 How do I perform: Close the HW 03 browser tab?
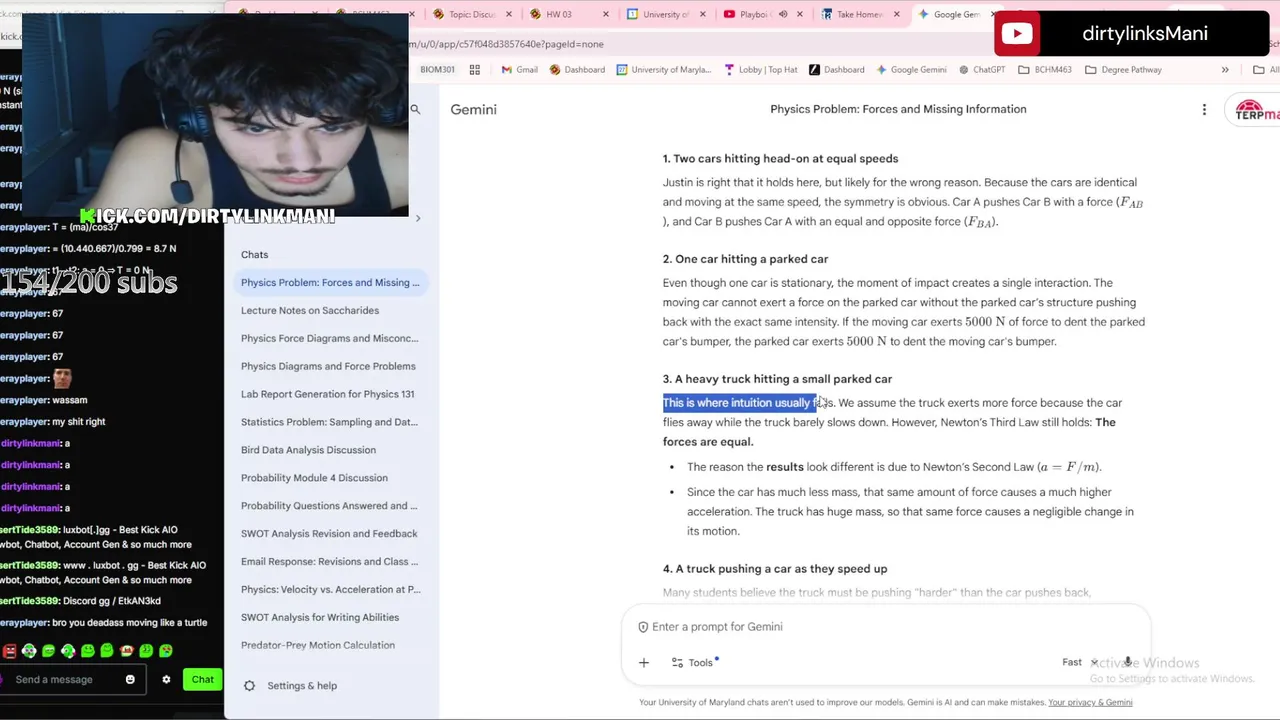point(606,14)
